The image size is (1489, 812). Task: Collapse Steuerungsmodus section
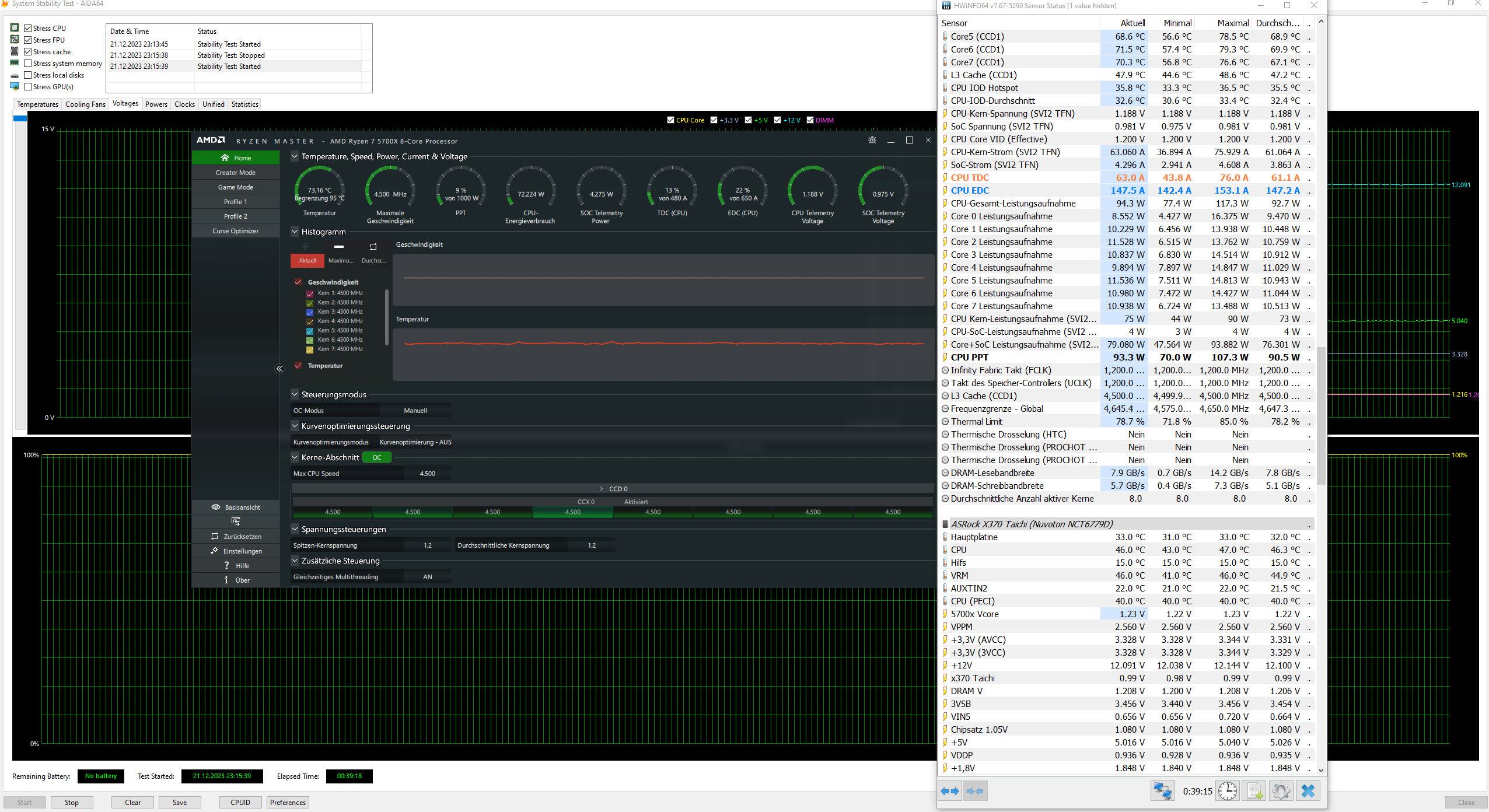295,394
